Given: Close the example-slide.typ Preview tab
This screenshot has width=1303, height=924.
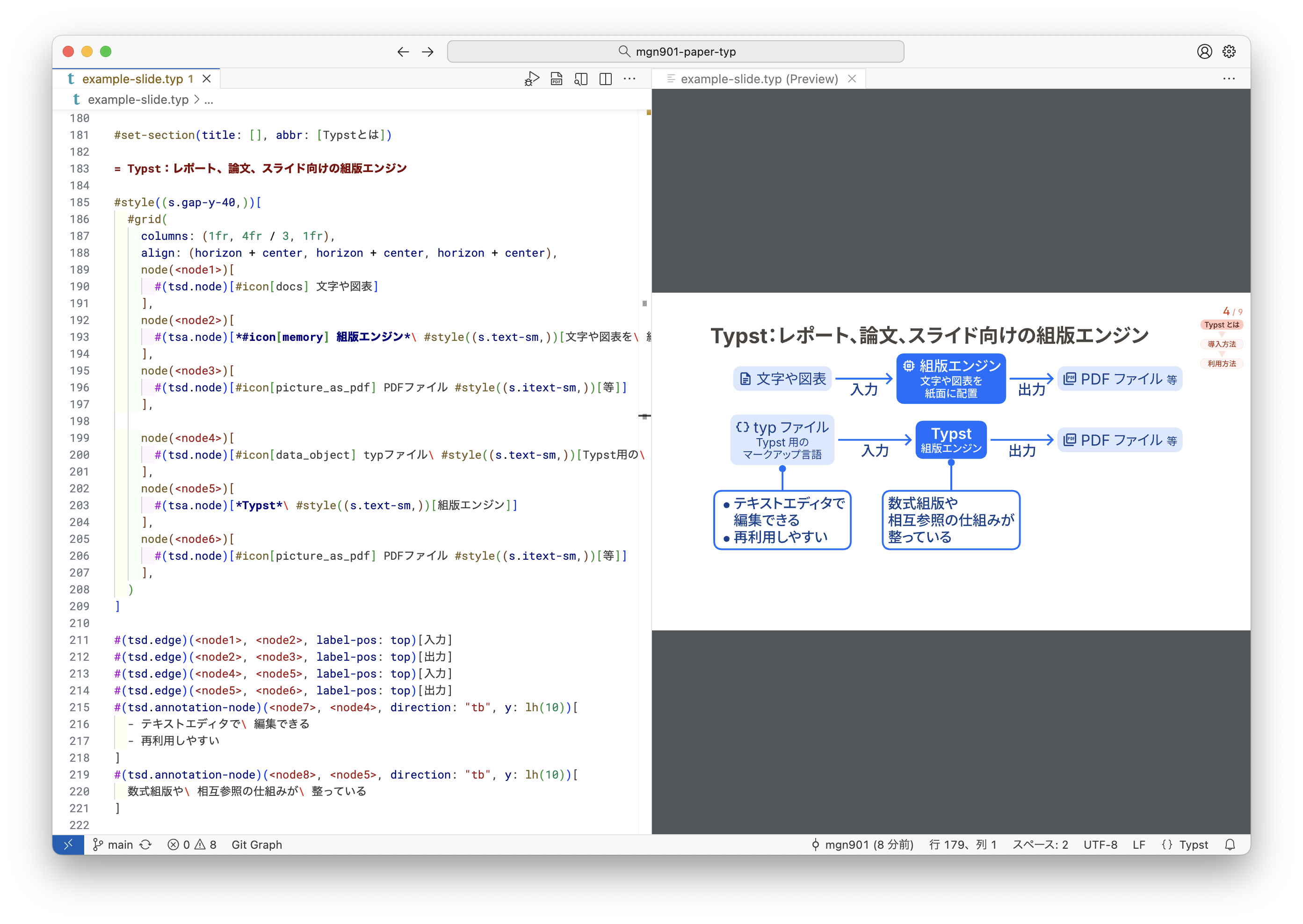Looking at the screenshot, I should point(852,79).
